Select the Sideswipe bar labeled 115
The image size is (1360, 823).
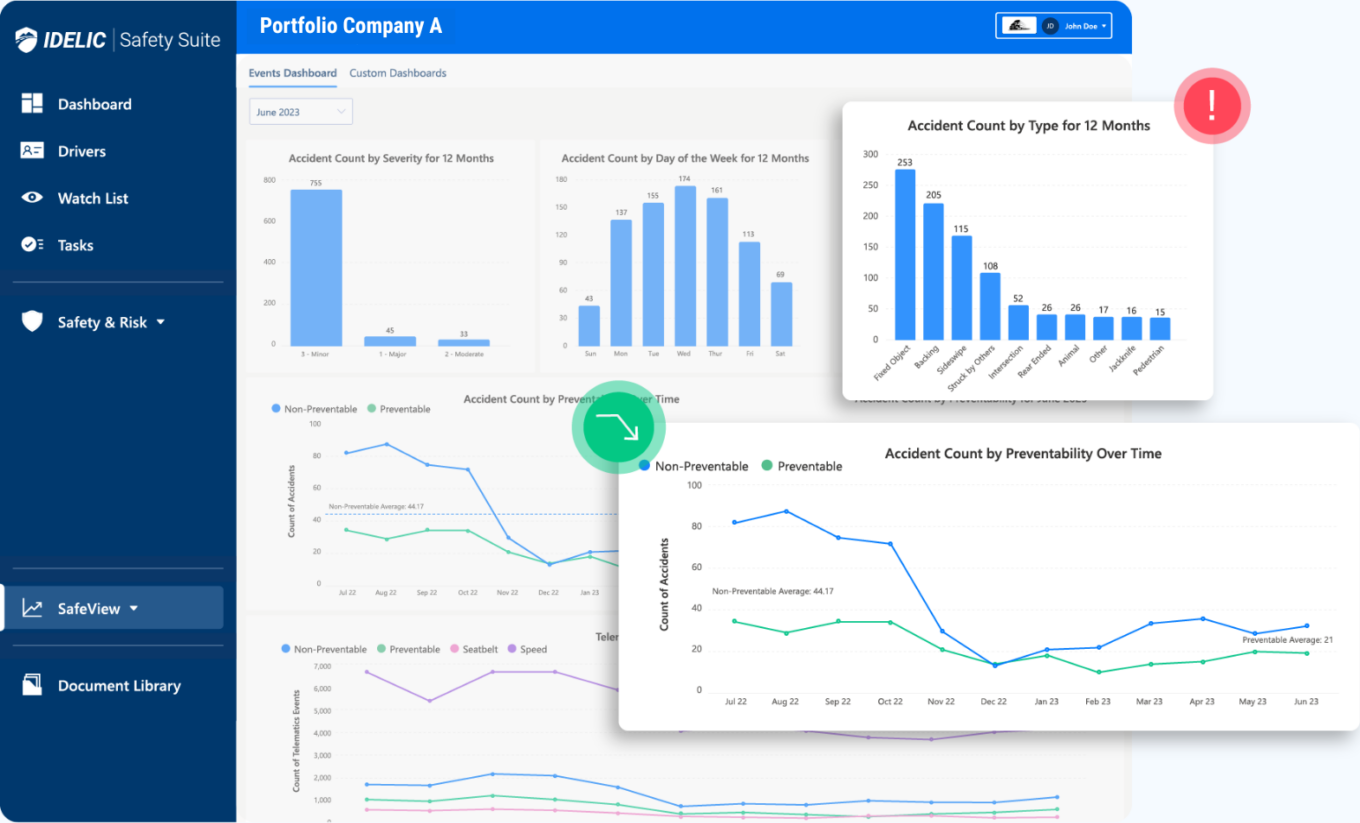961,288
